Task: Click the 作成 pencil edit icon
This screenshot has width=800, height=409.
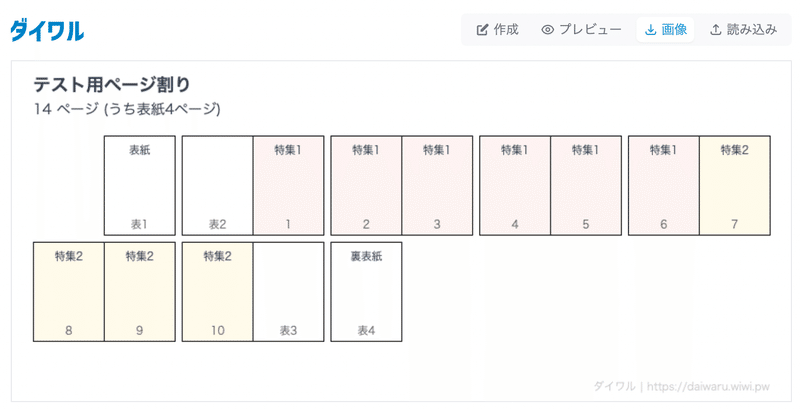Action: coord(482,30)
